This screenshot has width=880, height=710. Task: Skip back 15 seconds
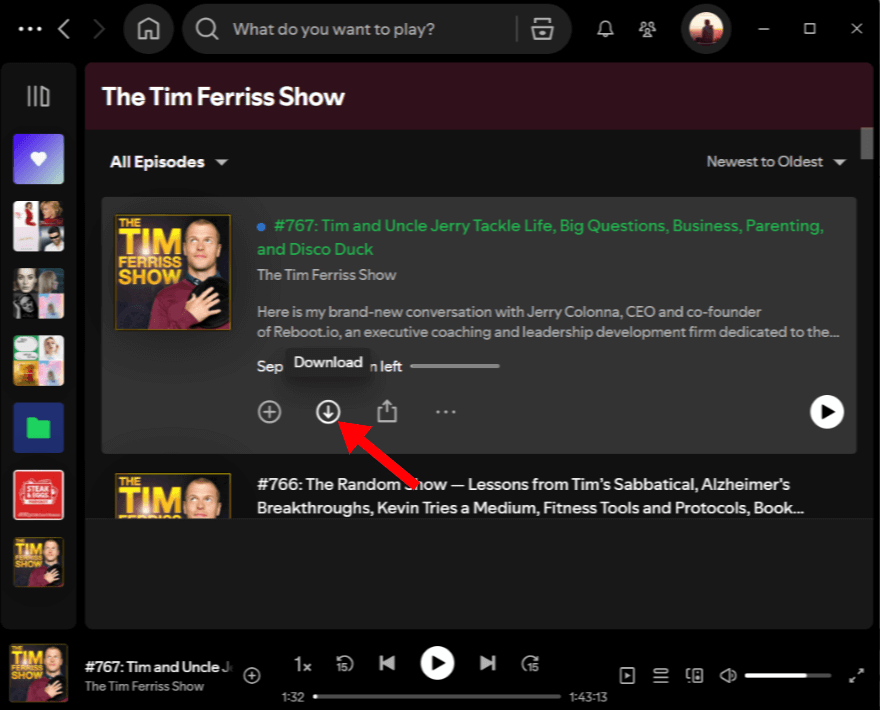pos(344,664)
